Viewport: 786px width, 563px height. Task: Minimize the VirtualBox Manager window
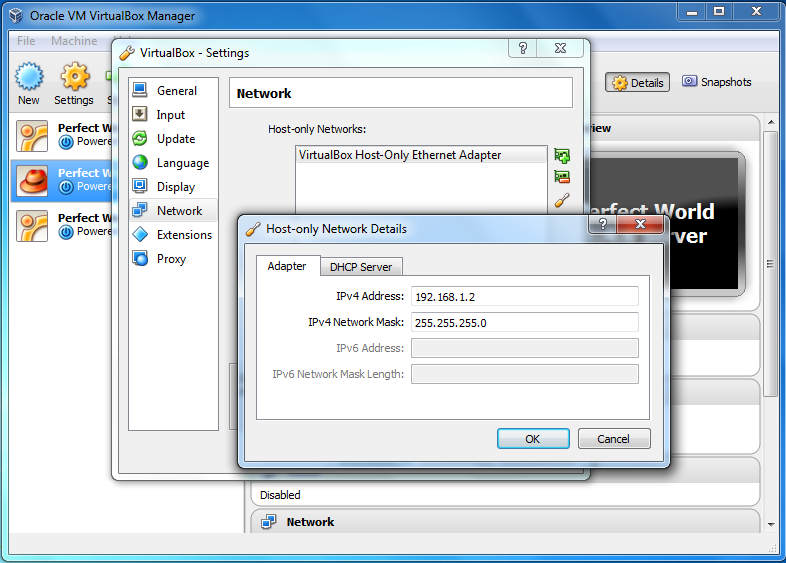pos(692,12)
